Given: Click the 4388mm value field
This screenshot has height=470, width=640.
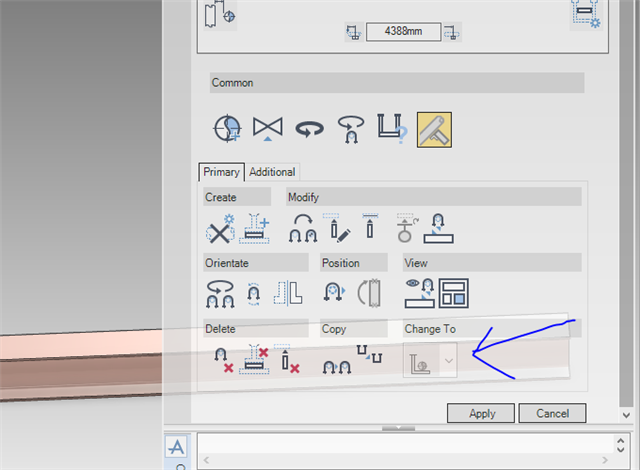Looking at the screenshot, I should 403,32.
